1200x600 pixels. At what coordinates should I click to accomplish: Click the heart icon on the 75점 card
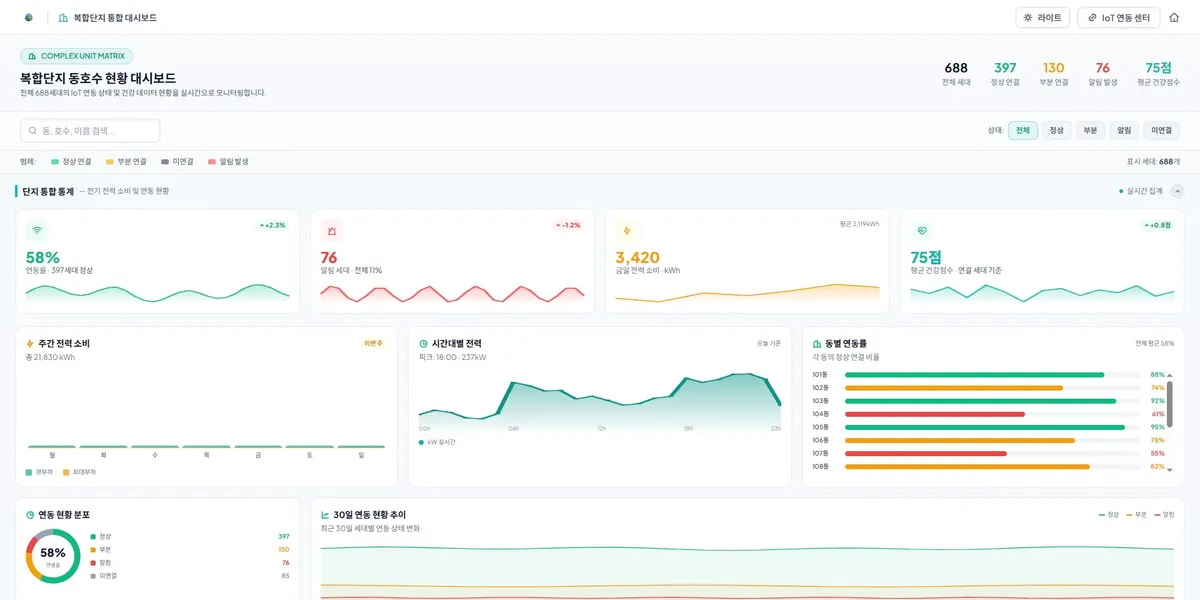(922, 231)
